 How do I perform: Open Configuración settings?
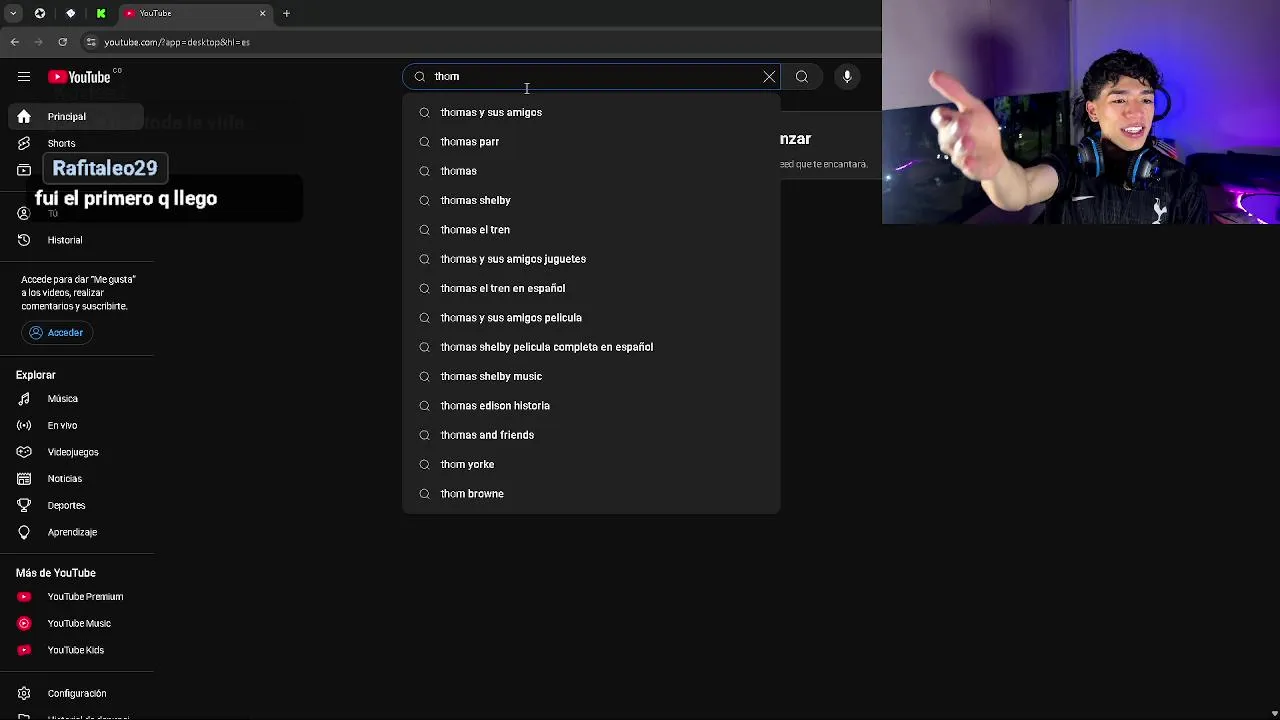click(76, 694)
